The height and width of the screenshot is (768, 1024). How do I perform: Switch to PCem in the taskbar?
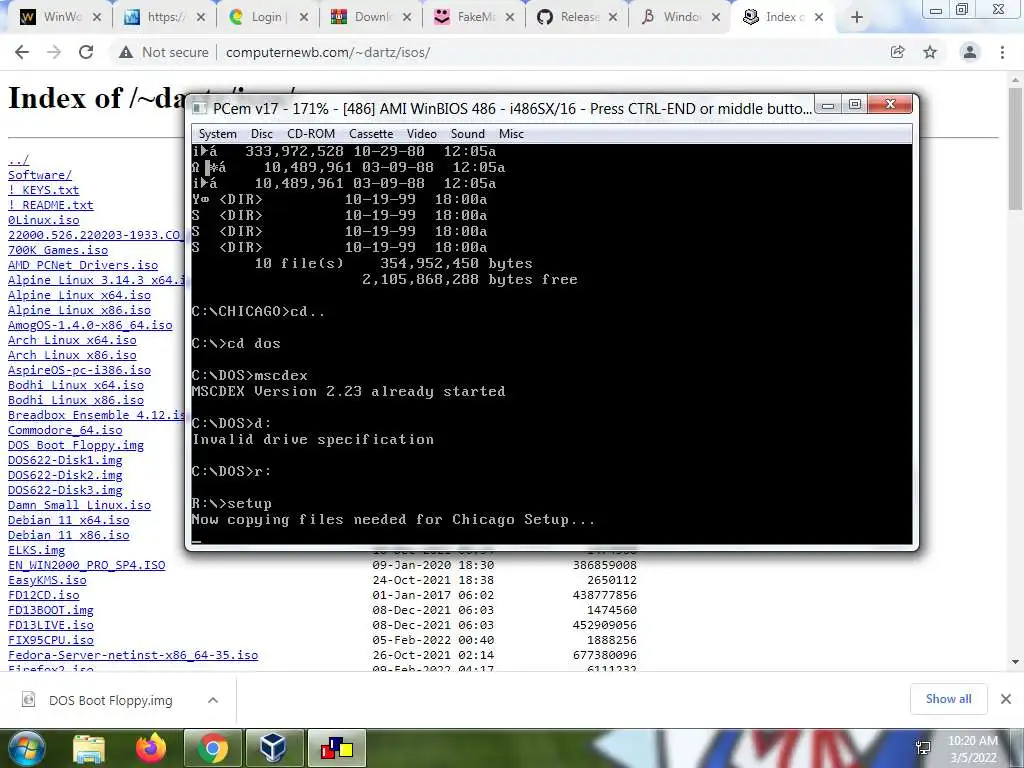click(336, 748)
